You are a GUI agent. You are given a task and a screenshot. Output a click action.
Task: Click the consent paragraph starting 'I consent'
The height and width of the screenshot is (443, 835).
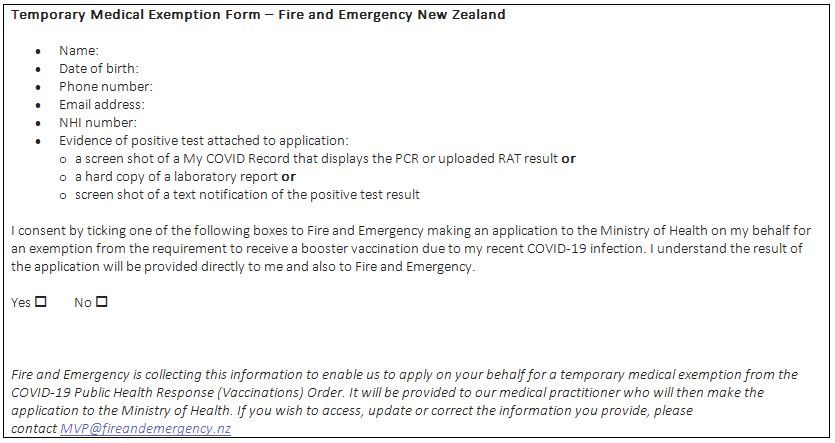click(x=411, y=249)
